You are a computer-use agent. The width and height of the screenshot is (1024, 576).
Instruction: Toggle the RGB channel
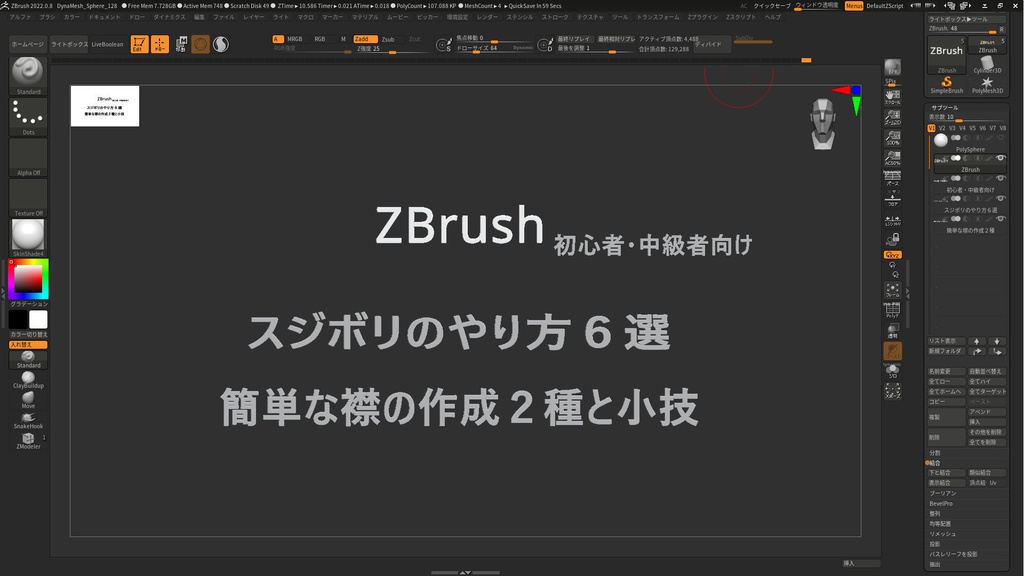coord(320,39)
